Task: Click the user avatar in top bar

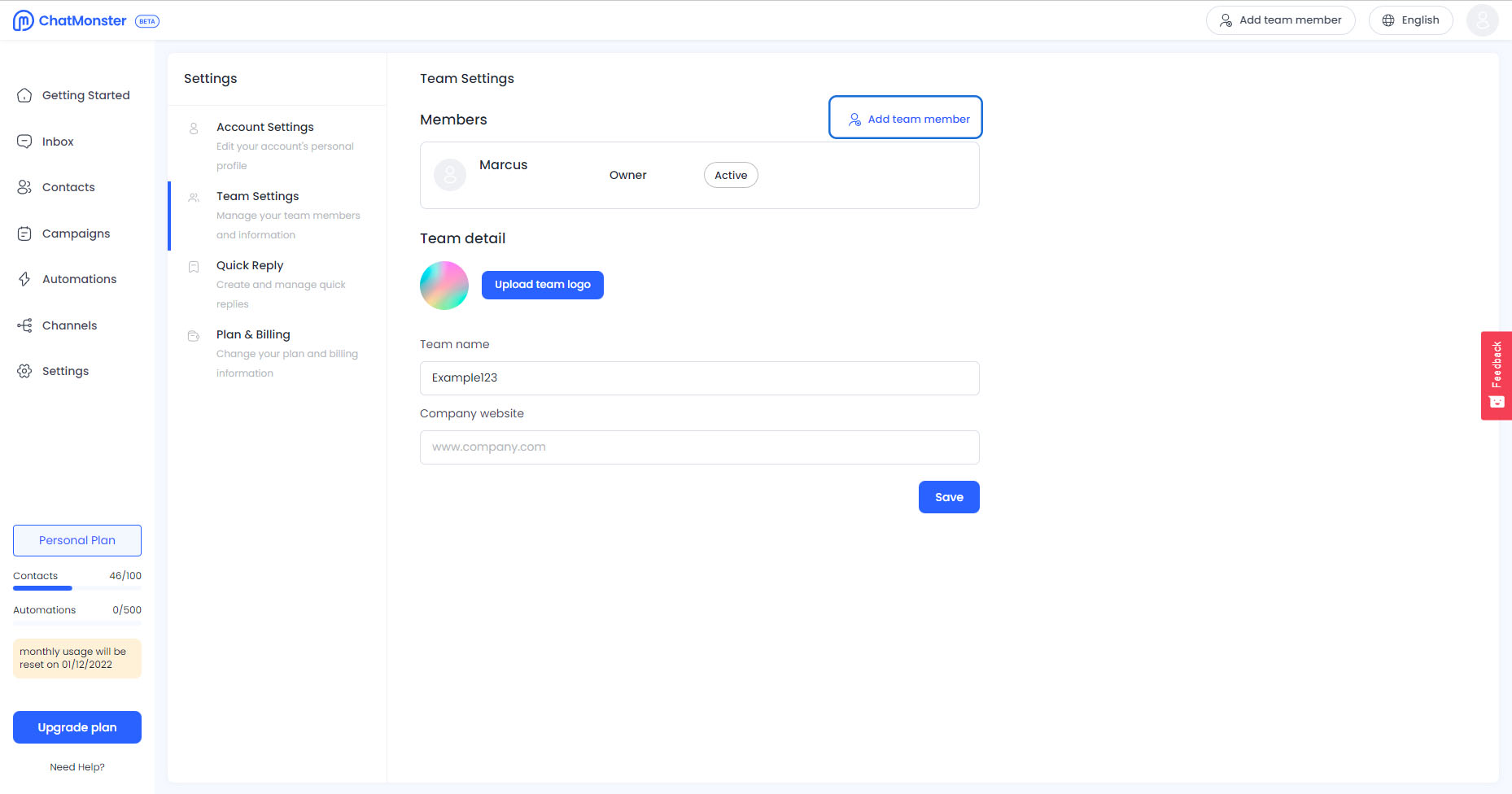Action: tap(1482, 20)
